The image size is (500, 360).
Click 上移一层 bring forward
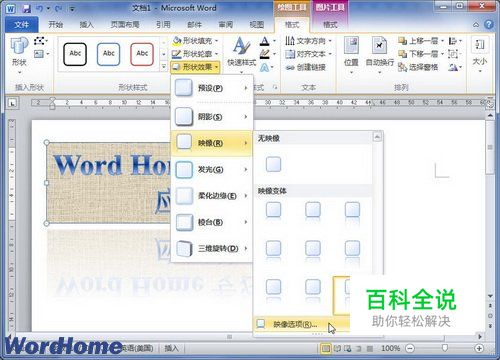coord(421,41)
